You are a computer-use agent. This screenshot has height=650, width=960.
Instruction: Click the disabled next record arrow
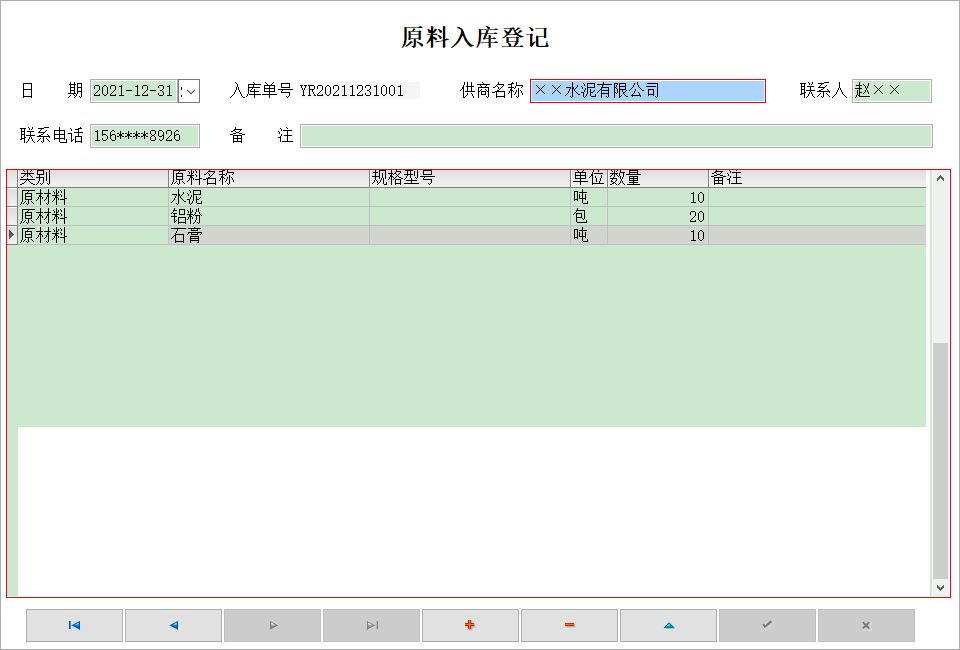[x=272, y=625]
